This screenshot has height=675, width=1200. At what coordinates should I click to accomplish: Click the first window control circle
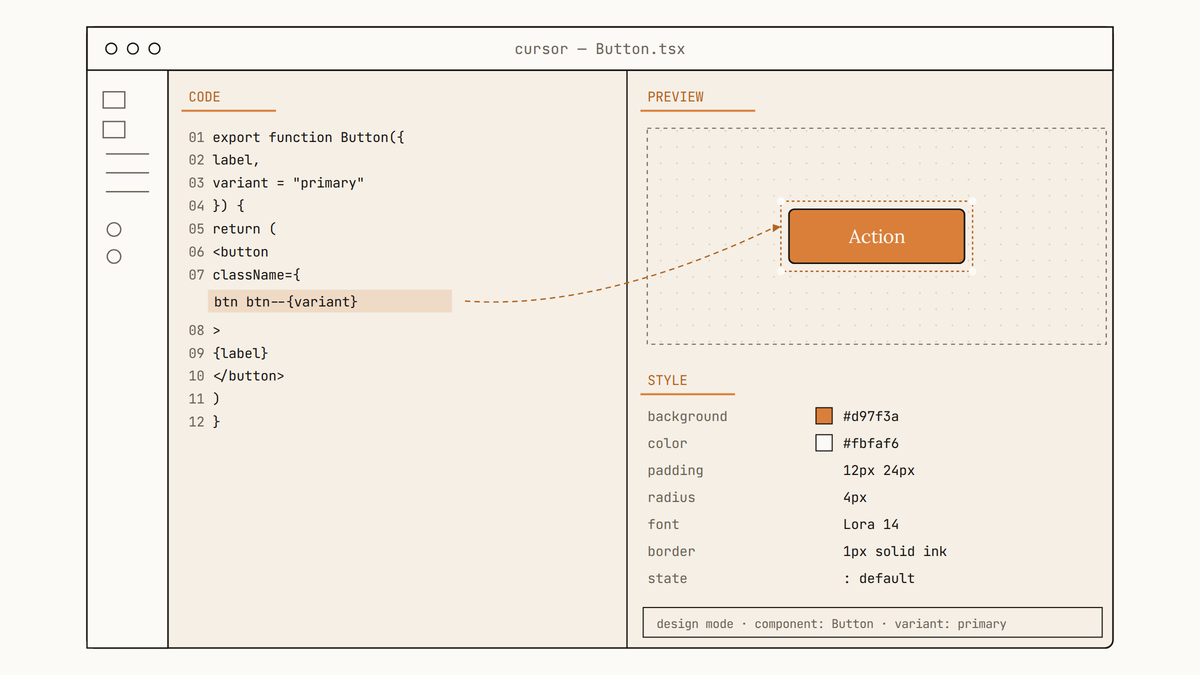111,48
